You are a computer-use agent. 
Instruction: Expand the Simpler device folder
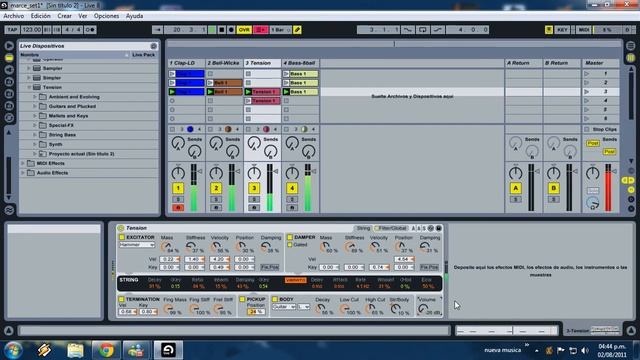(x=29, y=78)
